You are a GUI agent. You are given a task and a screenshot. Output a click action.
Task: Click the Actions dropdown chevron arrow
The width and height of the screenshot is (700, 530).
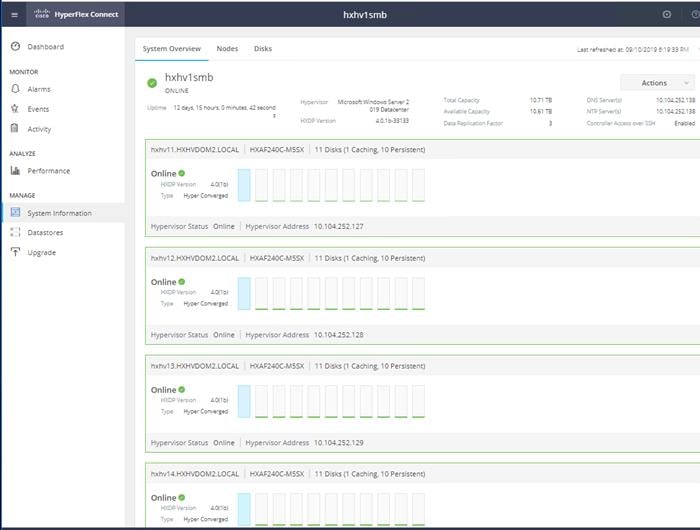(686, 83)
